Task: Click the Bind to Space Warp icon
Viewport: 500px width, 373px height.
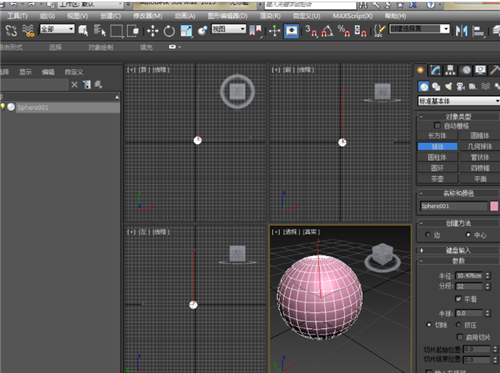Action: click(28, 31)
